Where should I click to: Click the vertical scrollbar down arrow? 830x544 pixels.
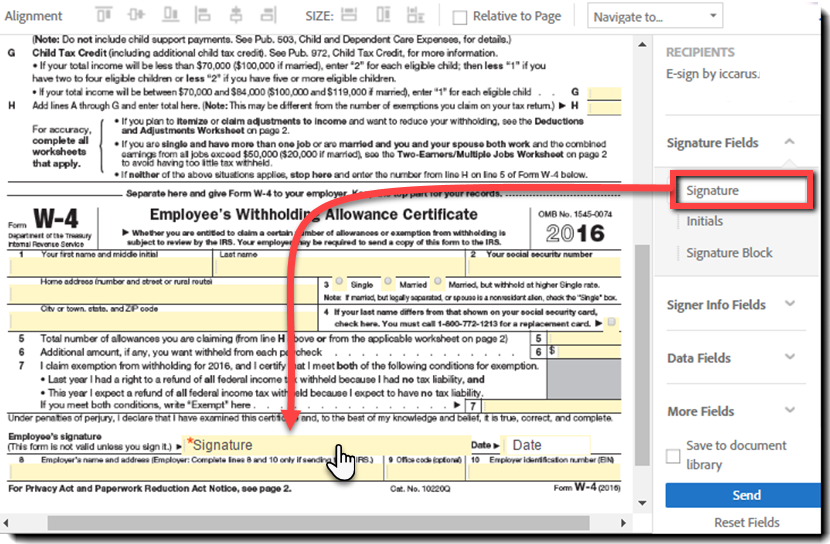(x=642, y=503)
